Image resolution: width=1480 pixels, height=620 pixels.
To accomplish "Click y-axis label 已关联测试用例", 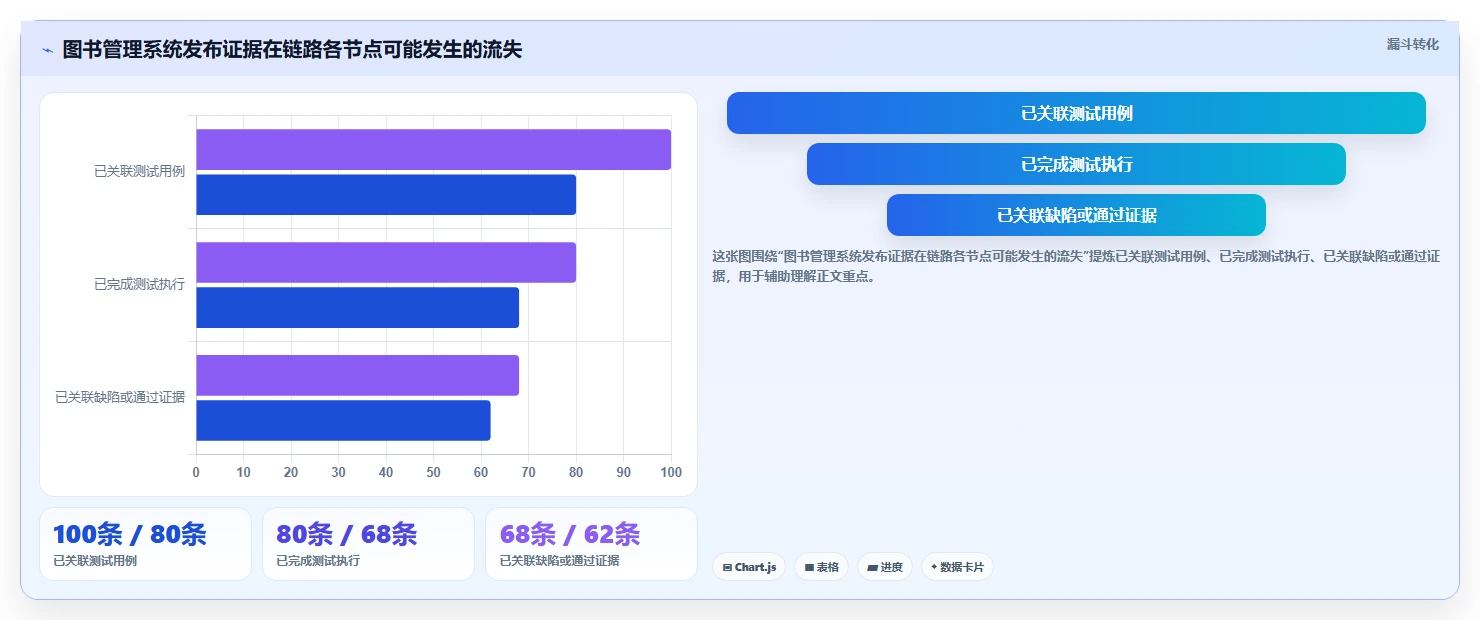I will pos(139,172).
